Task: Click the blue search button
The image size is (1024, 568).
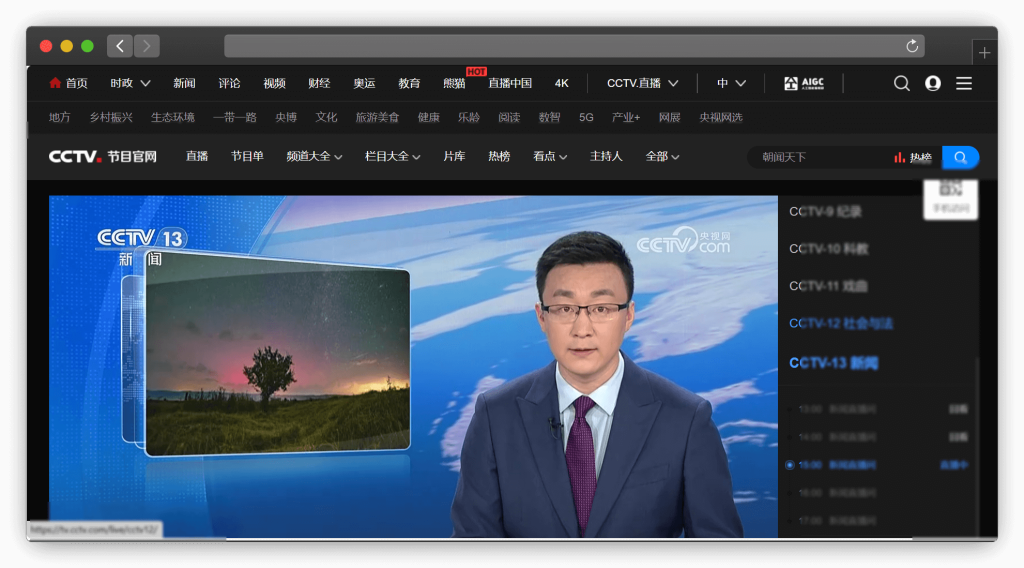Action: point(960,157)
